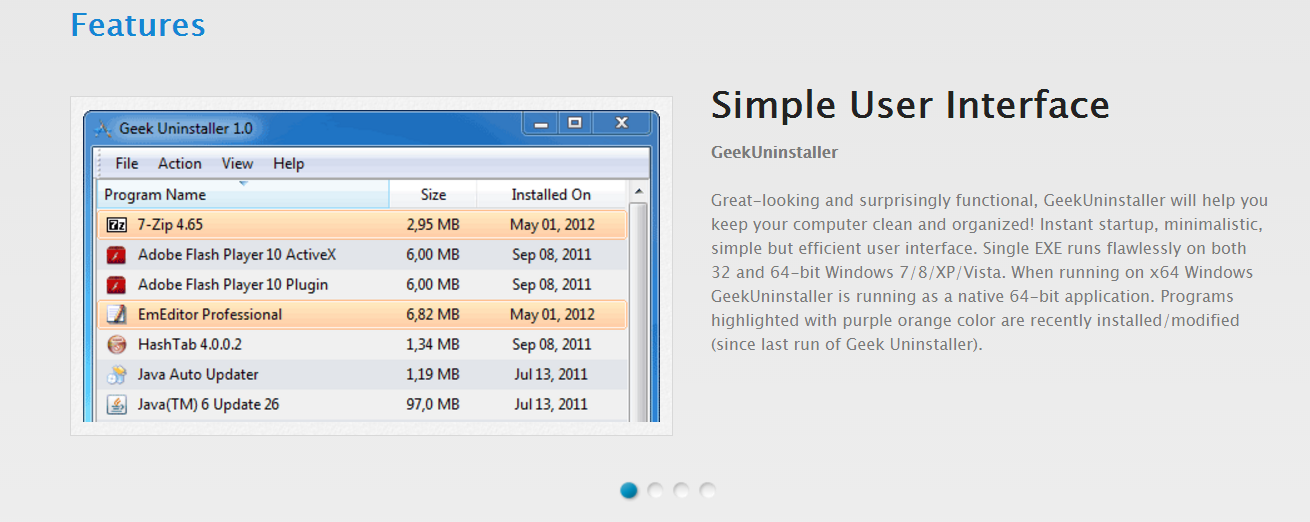Viewport: 1310px width, 522px height.
Task: Click the HashTab 4.0.0.2 icon
Action: tap(117, 345)
